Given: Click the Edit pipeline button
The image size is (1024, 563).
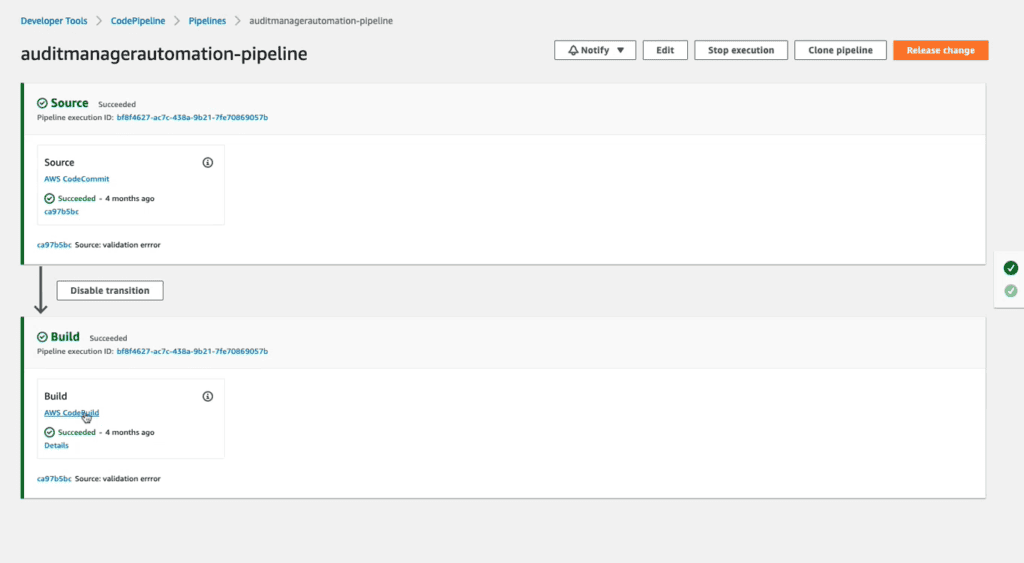Looking at the screenshot, I should click(665, 50).
